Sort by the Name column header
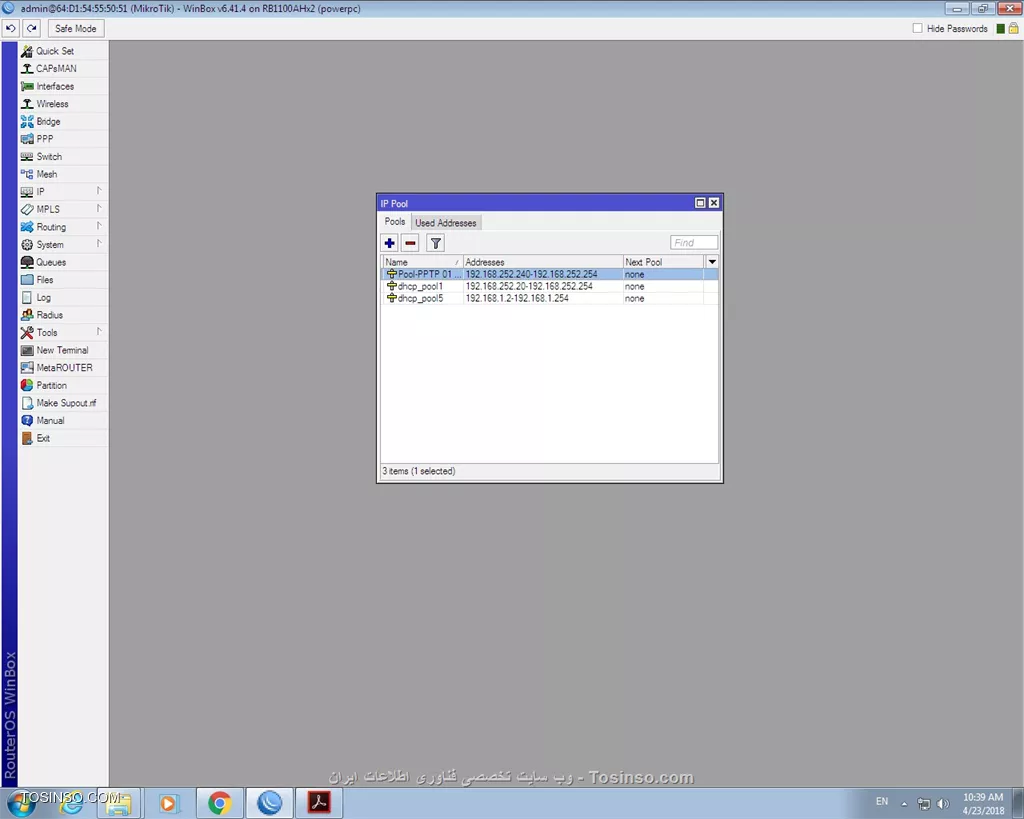 click(422, 262)
